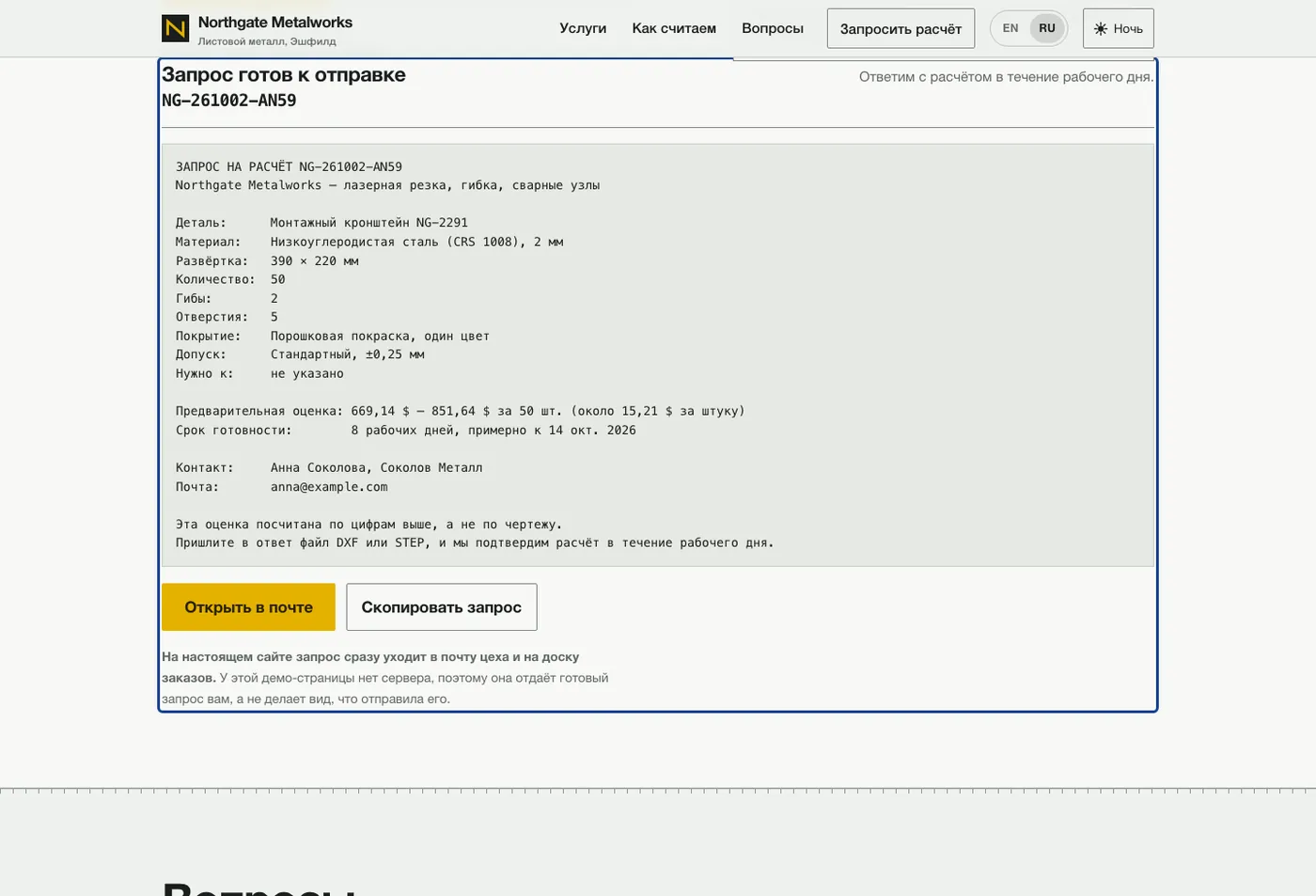
Task: Open the Услуги navigation item
Action: [x=583, y=28]
